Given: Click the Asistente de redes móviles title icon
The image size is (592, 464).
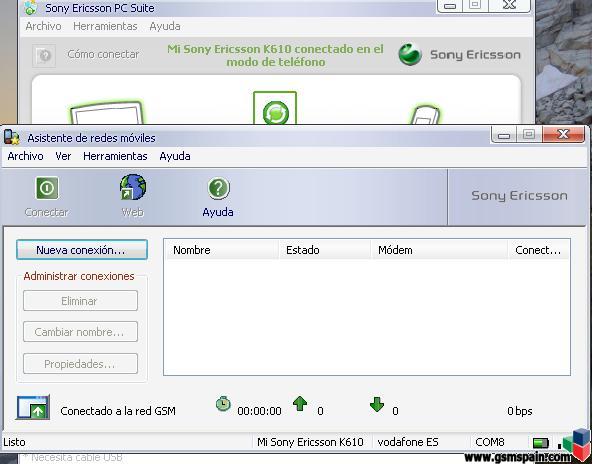Looking at the screenshot, I should (12, 137).
